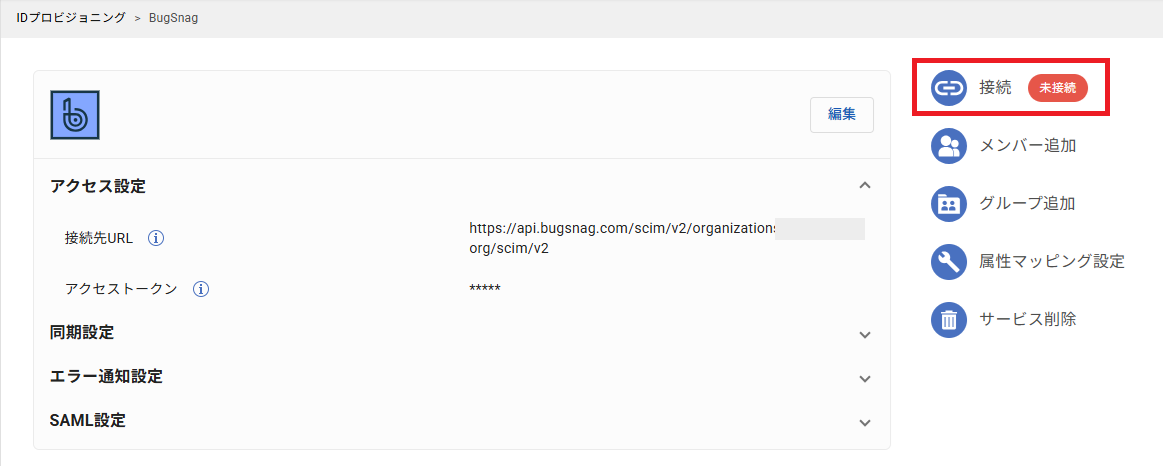The image size is (1163, 466).
Task: Click the グループ追加 folder icon
Action: click(949, 204)
